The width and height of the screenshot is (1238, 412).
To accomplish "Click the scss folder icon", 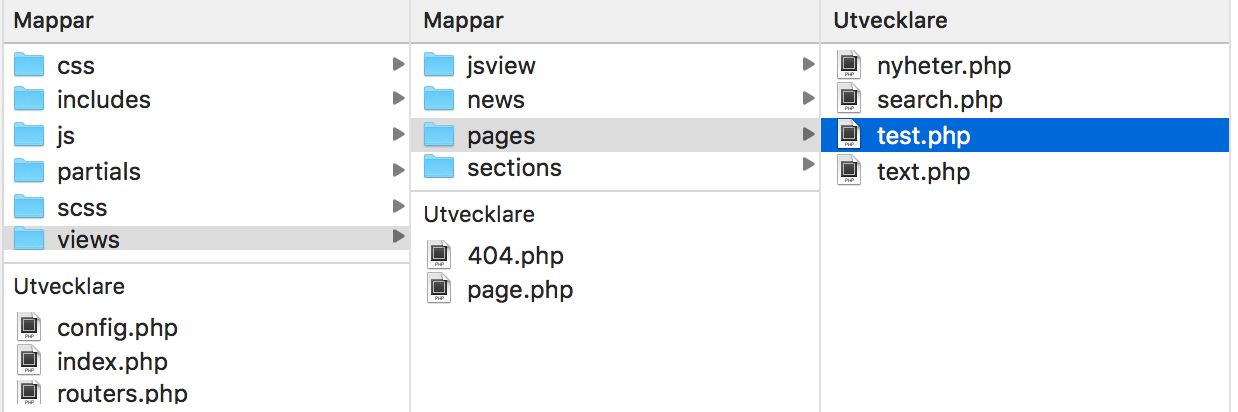I will click(29, 208).
